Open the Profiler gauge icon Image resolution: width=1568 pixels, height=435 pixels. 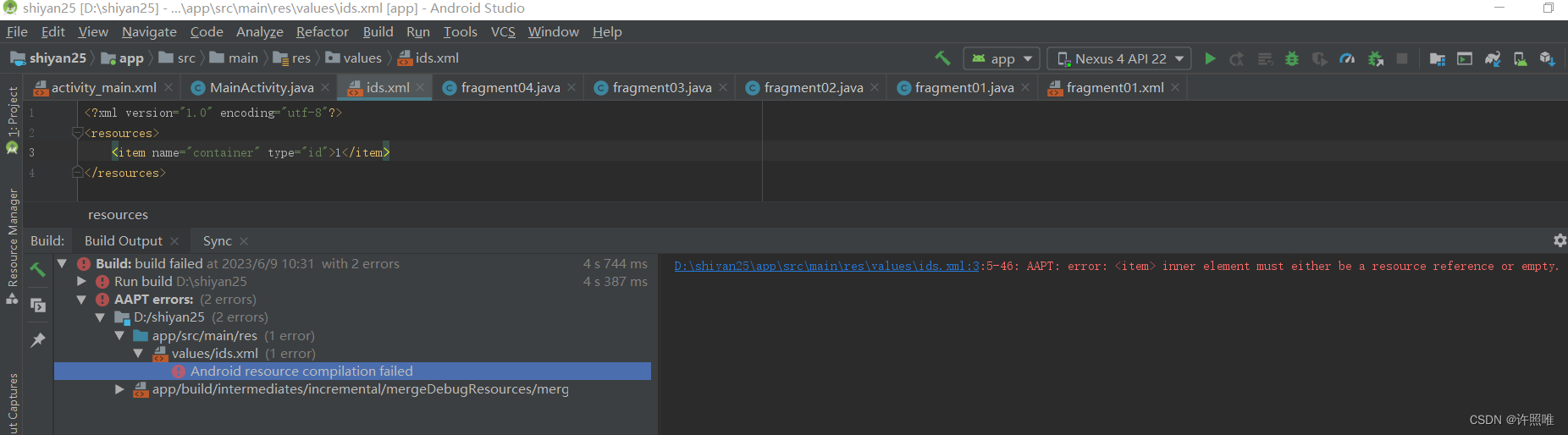(1347, 58)
